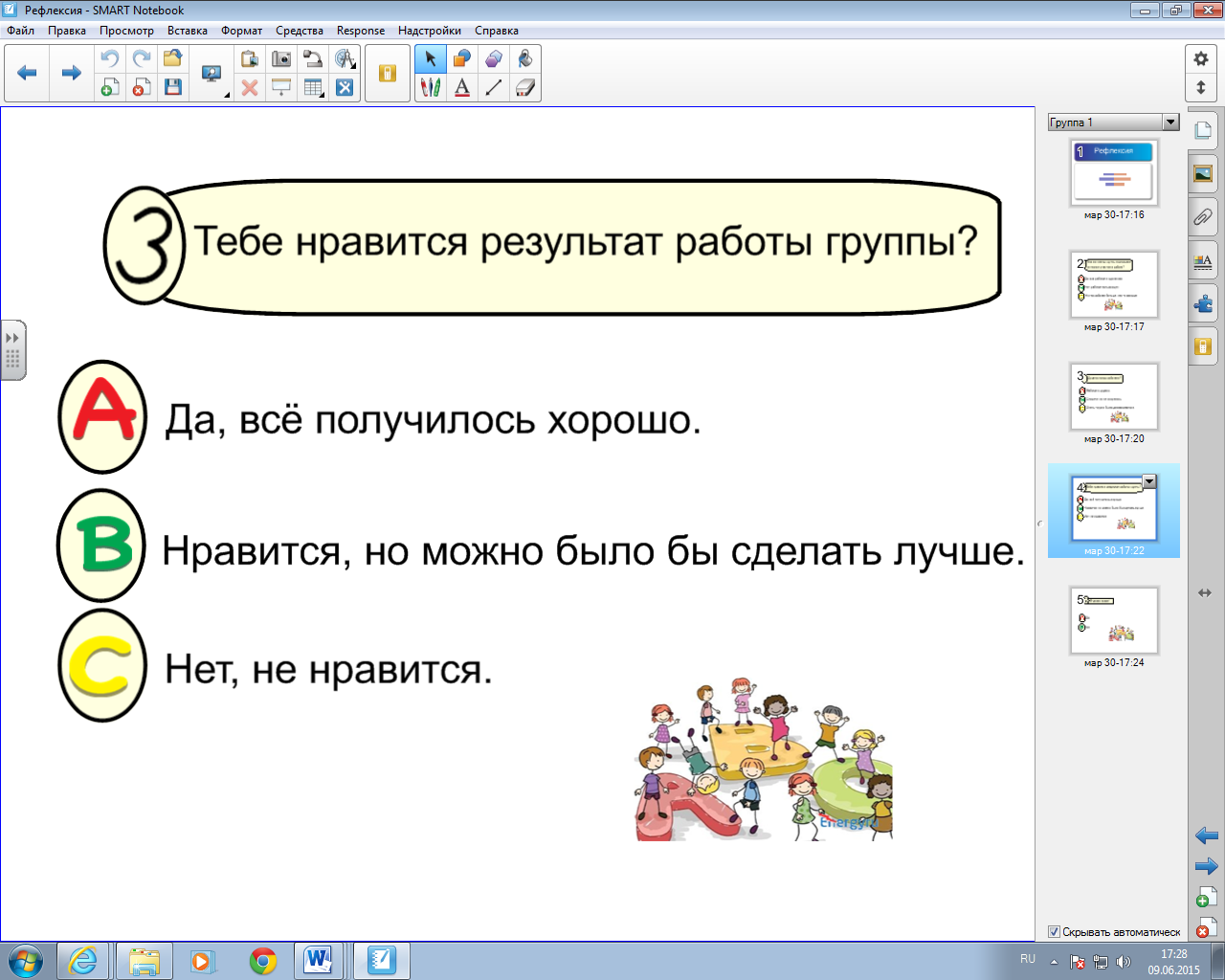This screenshot has height=980, width=1225.
Task: Open page 5 thumbnail in Page Sorter
Action: [x=1114, y=620]
